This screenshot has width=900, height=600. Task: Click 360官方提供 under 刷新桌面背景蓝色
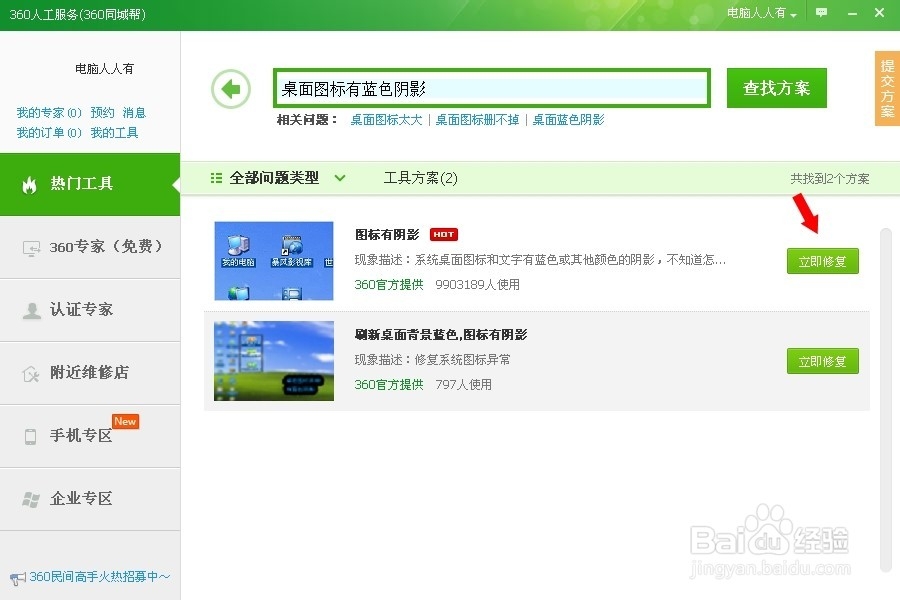(389, 384)
